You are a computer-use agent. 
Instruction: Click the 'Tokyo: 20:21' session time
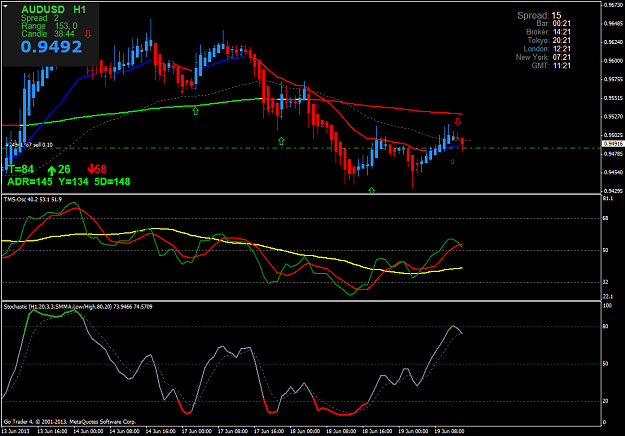tap(549, 41)
